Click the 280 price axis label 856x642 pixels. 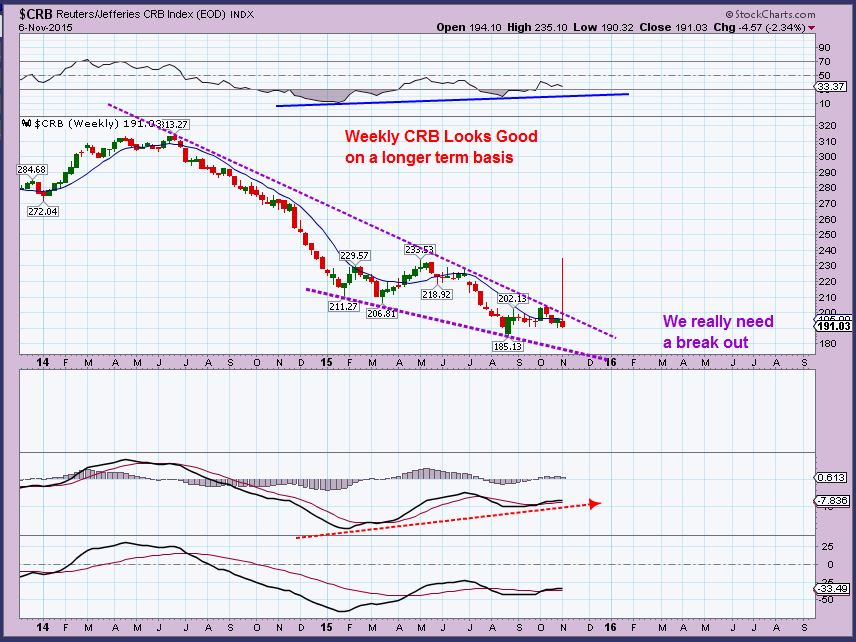click(829, 188)
